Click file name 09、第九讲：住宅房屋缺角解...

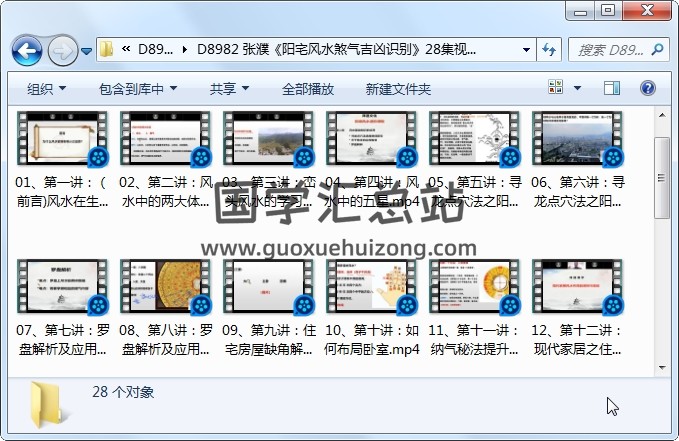pyautogui.click(x=268, y=340)
